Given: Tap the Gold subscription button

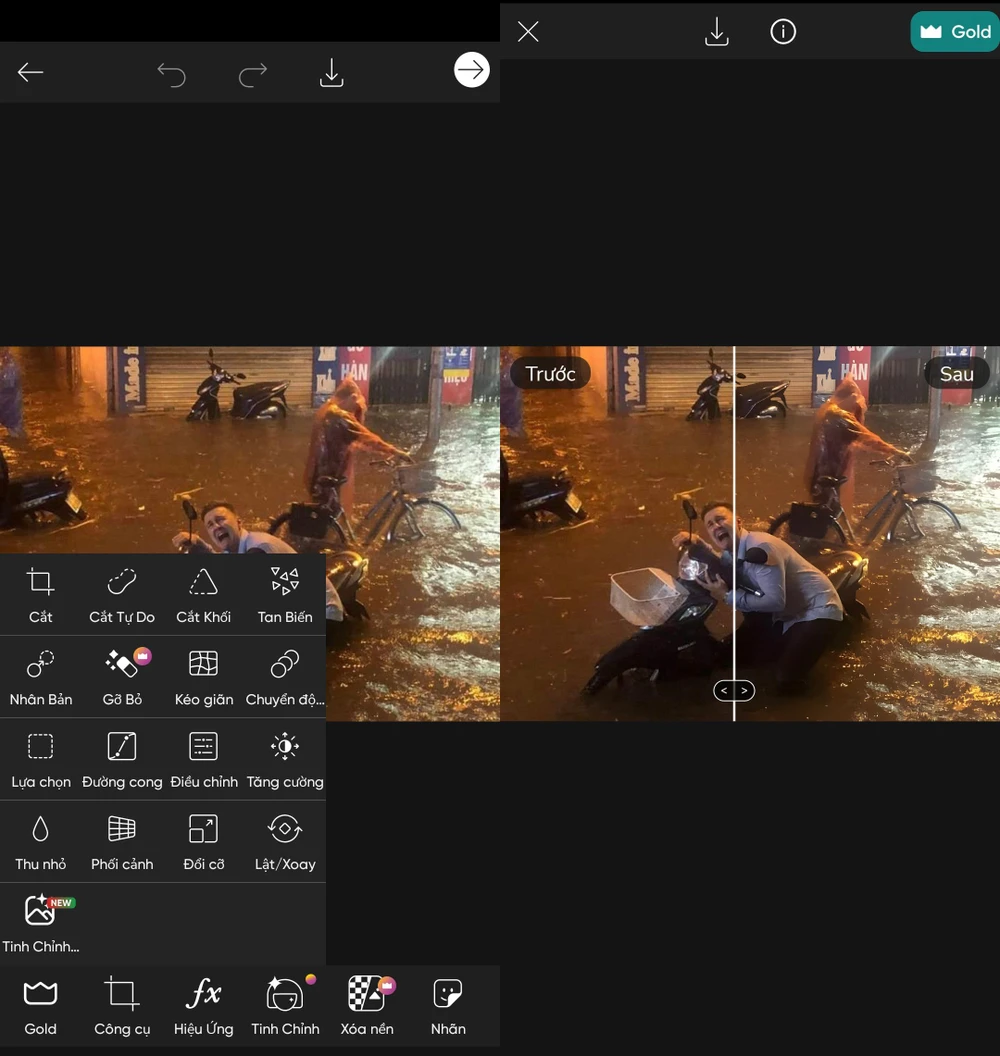Looking at the screenshot, I should point(954,31).
